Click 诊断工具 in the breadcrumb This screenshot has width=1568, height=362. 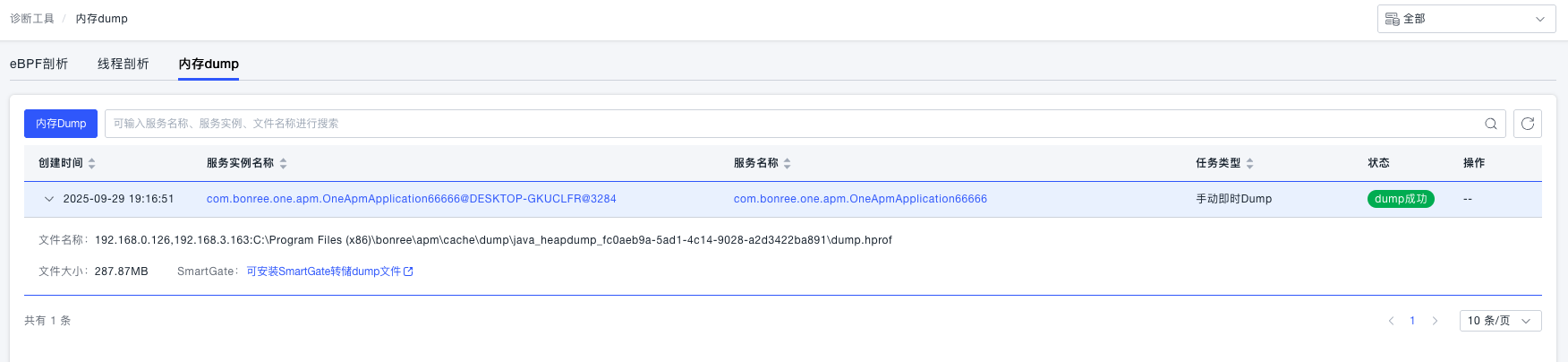32,19
